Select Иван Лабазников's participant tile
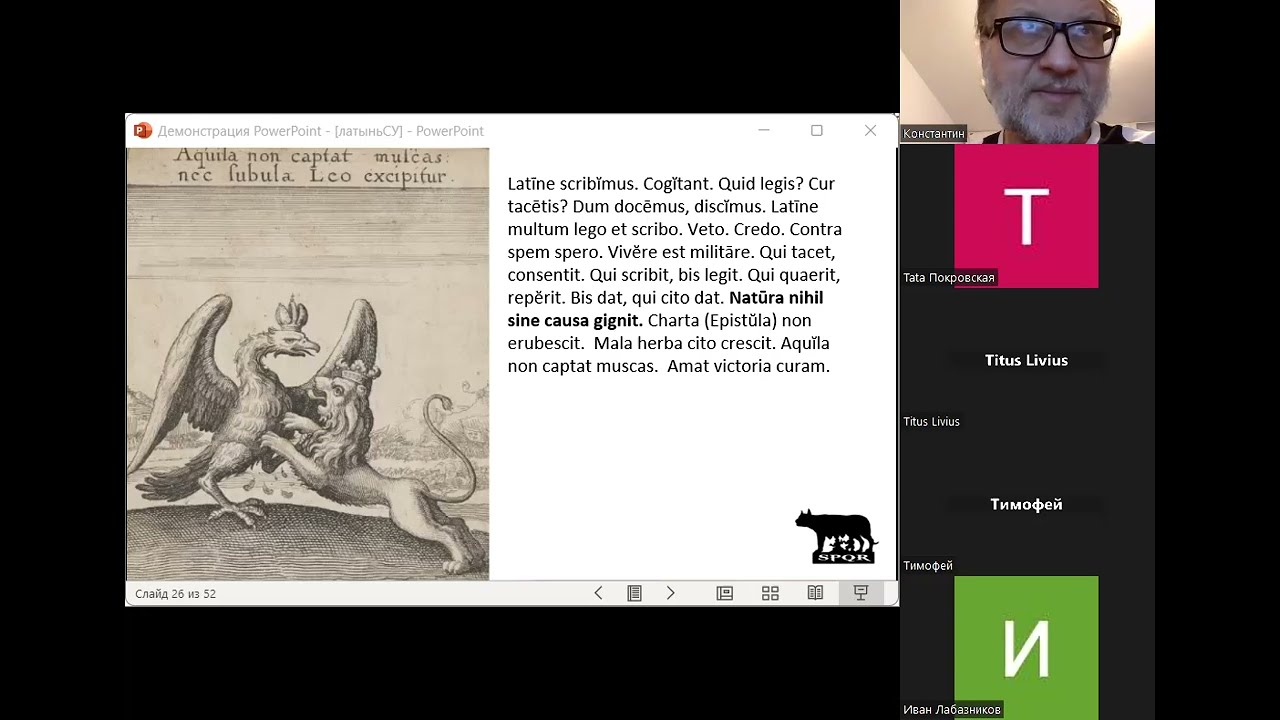The image size is (1280, 720). (1027, 648)
